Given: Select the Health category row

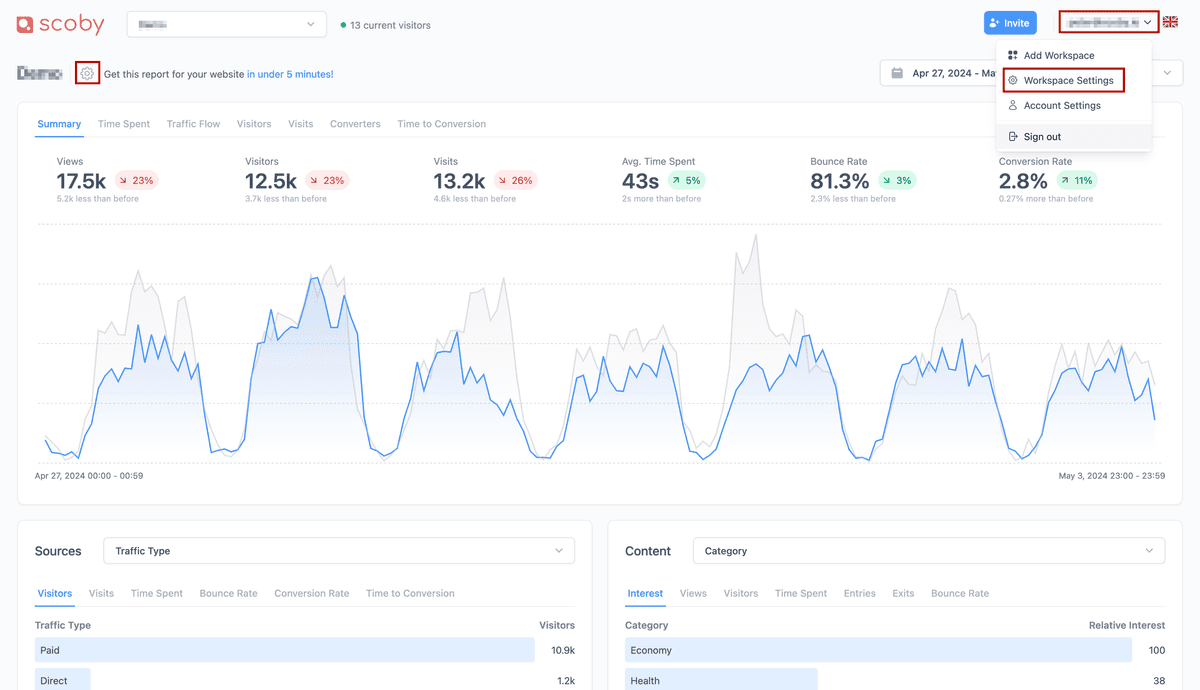Looking at the screenshot, I should pyautogui.click(x=895, y=680).
